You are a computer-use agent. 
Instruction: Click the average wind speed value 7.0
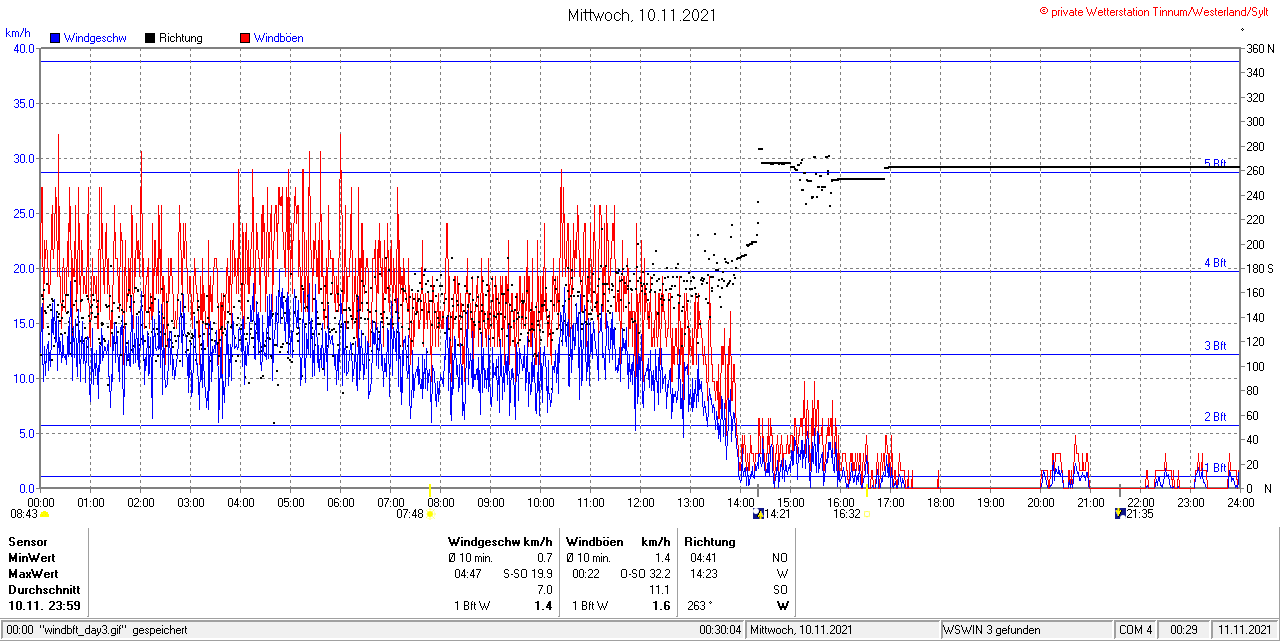click(544, 590)
